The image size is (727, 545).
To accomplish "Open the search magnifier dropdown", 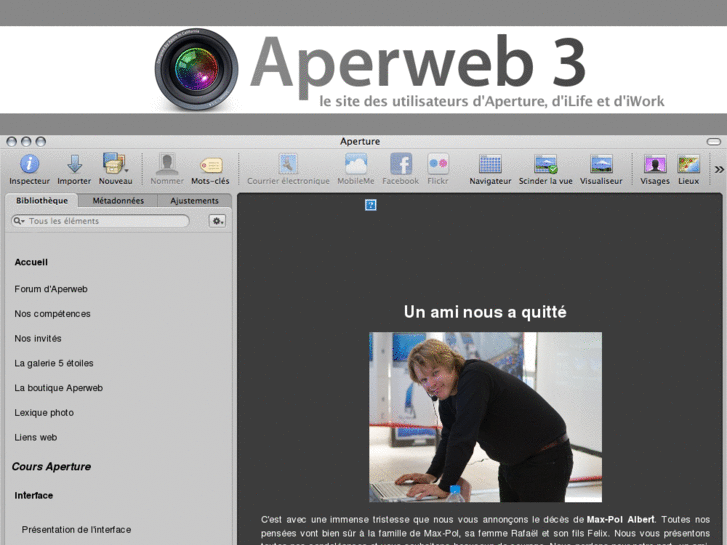I will click(19, 221).
